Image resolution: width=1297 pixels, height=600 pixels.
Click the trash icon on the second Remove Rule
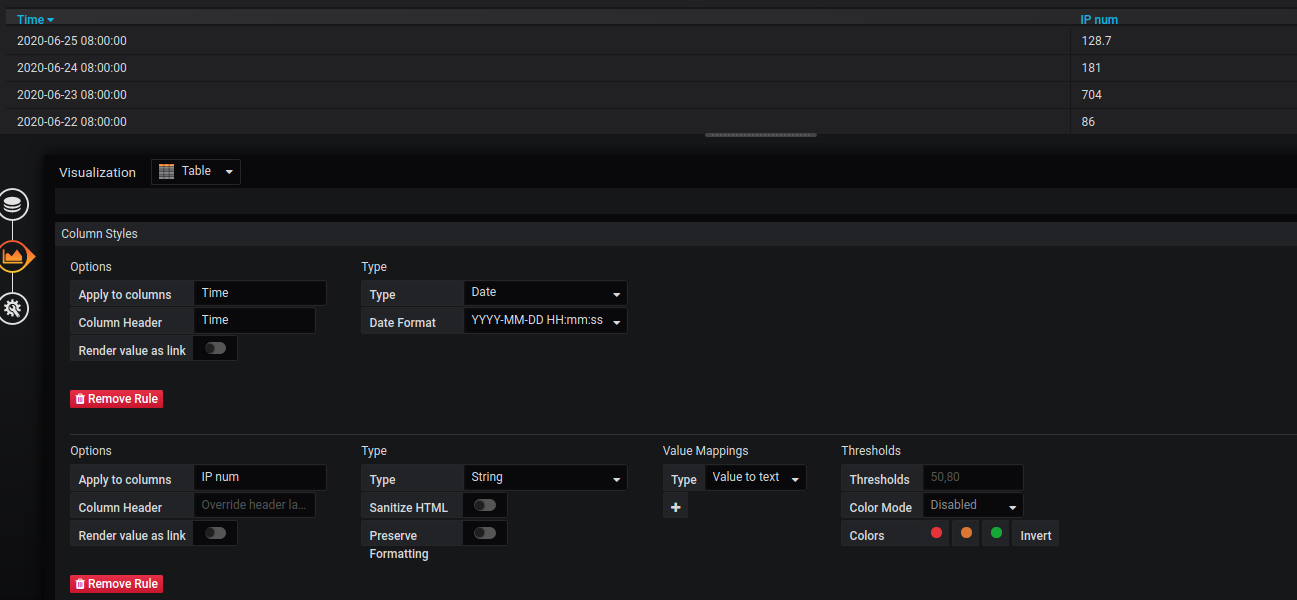pyautogui.click(x=80, y=583)
